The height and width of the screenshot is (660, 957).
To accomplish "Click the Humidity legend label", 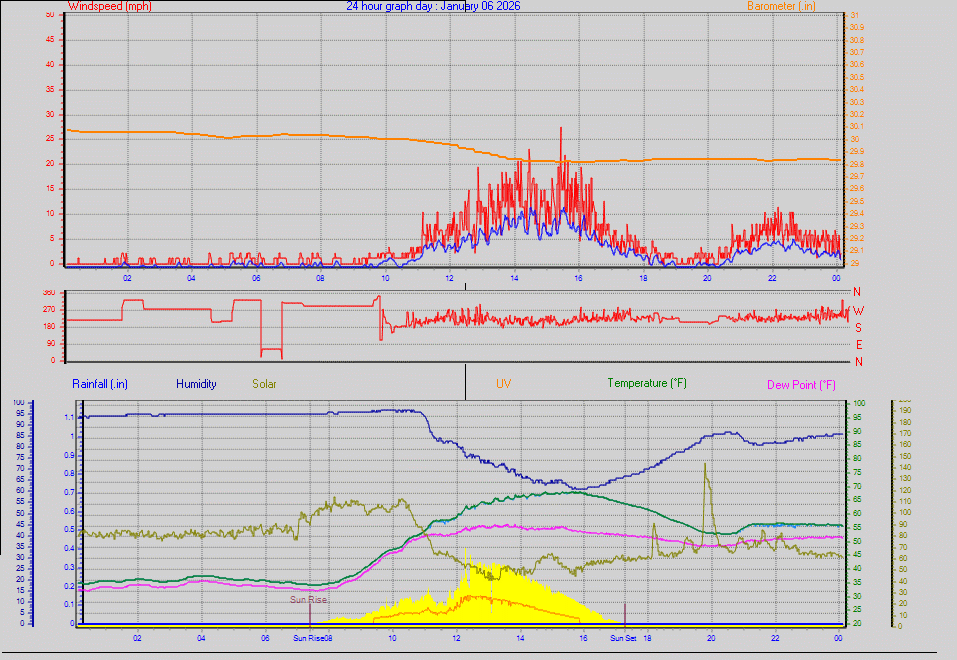I will coord(196,383).
